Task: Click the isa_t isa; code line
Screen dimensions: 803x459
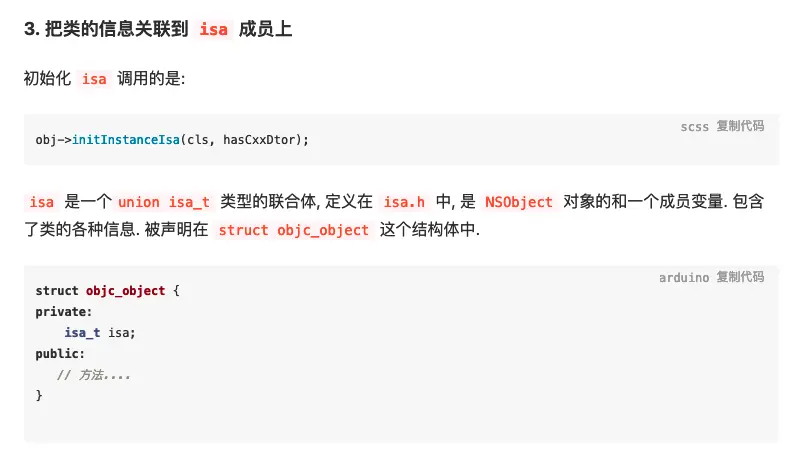Action: pos(99,333)
